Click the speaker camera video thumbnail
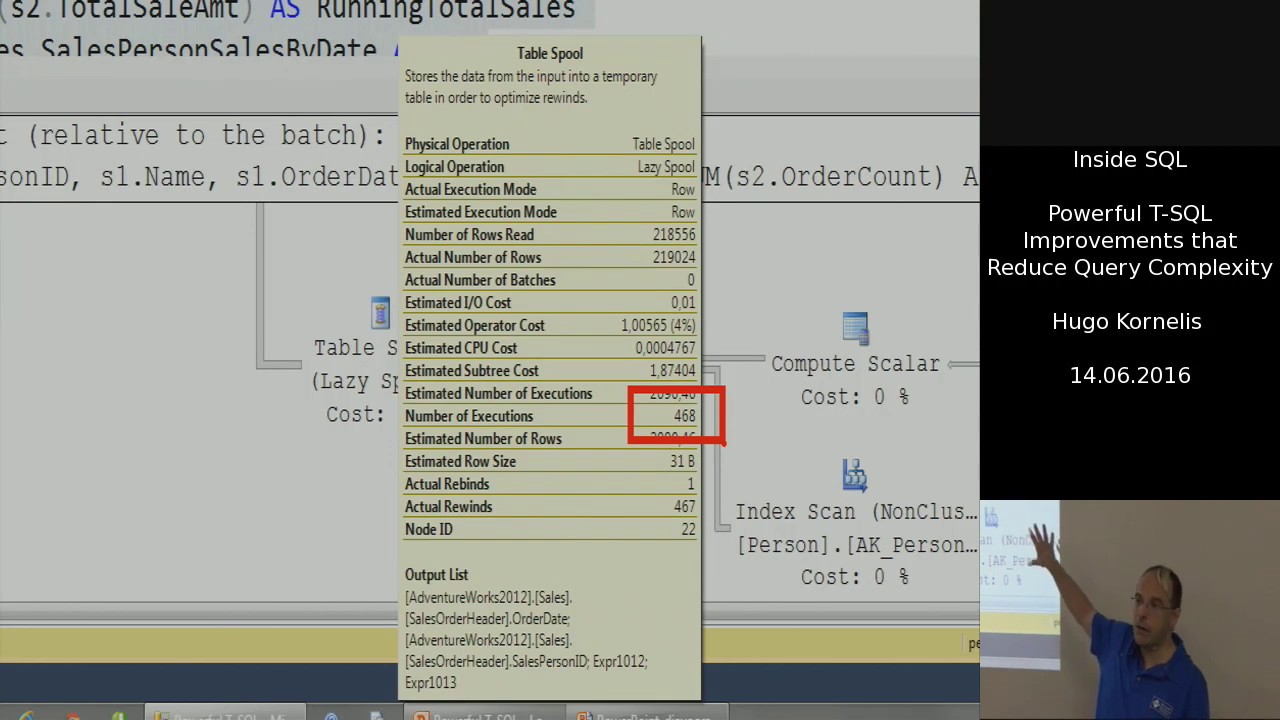The image size is (1280, 720). [1130, 610]
